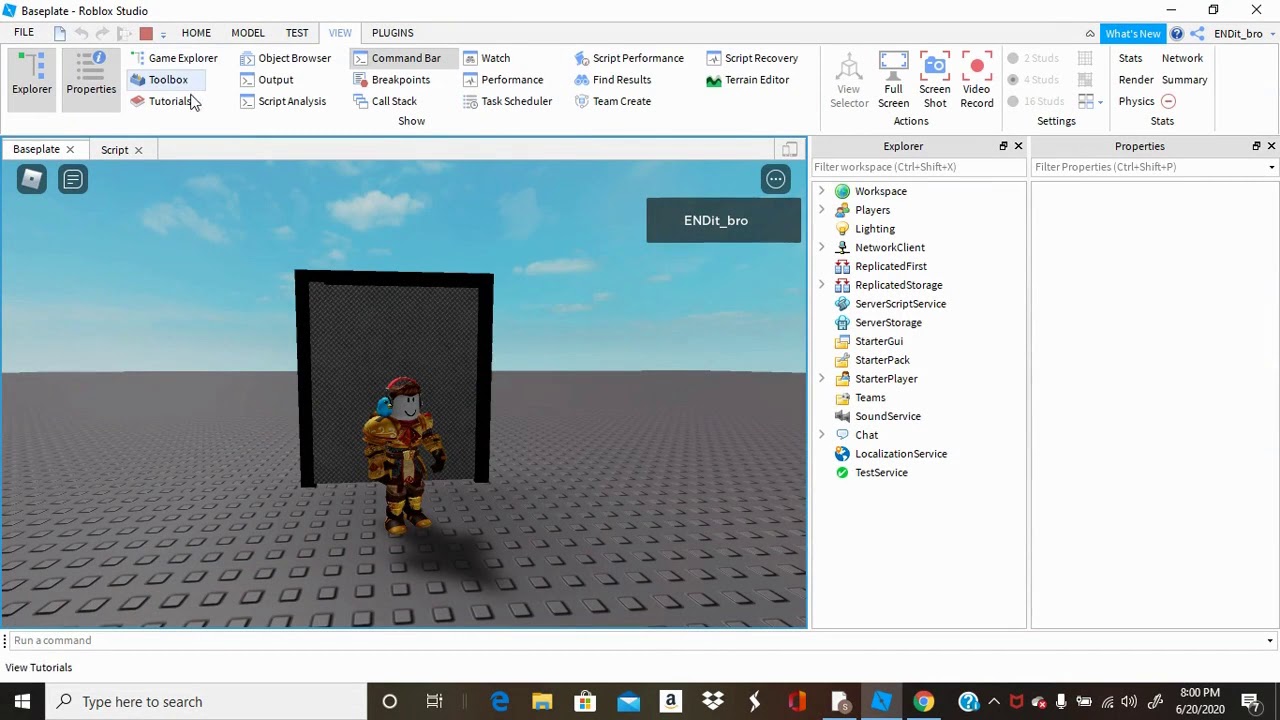Screen dimensions: 1280x720
Task: Expand the Players tree node
Action: (x=822, y=210)
